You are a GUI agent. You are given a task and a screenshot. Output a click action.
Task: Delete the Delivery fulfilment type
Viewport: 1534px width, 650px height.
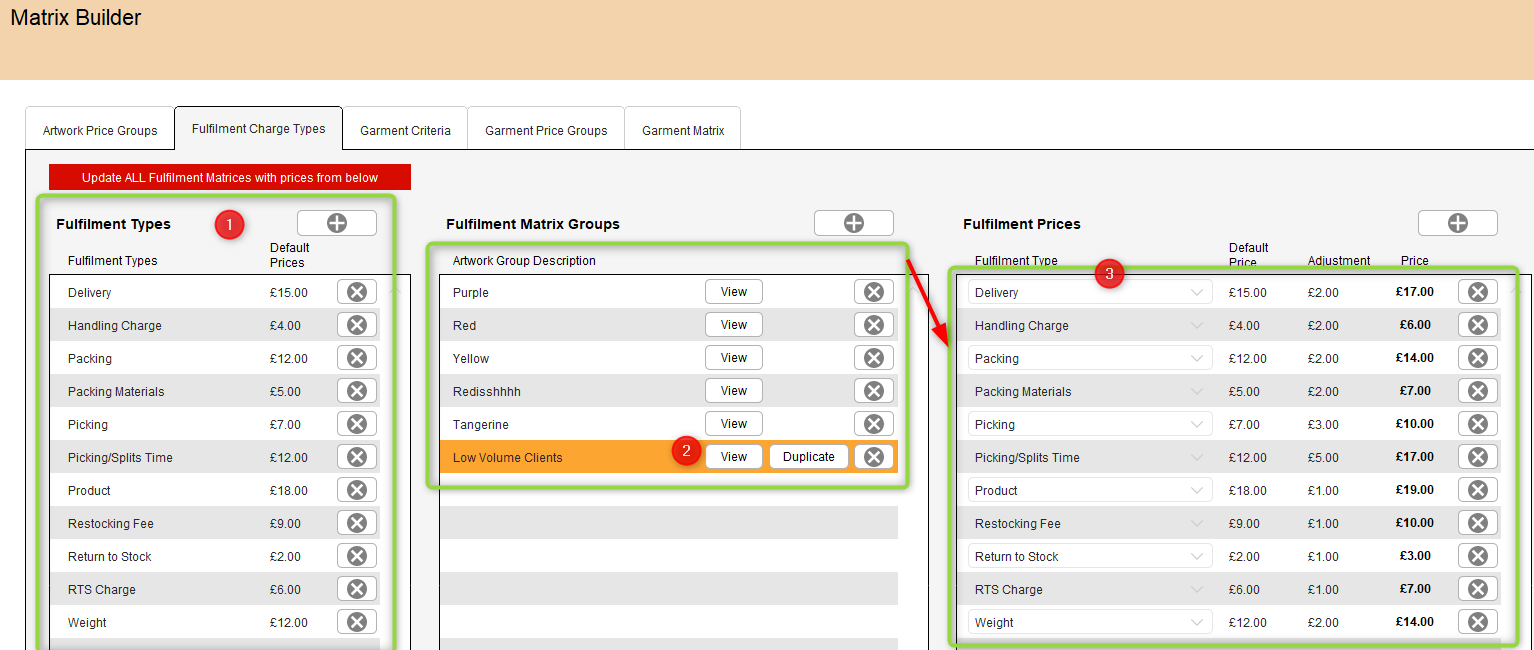[357, 292]
